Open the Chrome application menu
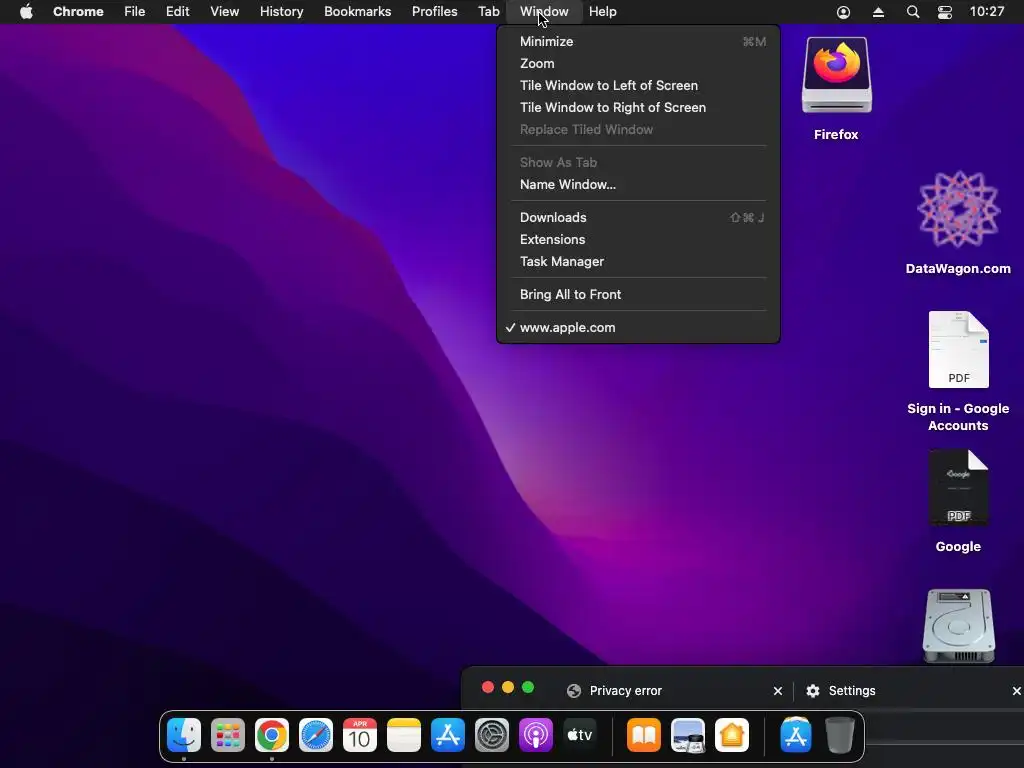1024x768 pixels. pos(78,12)
